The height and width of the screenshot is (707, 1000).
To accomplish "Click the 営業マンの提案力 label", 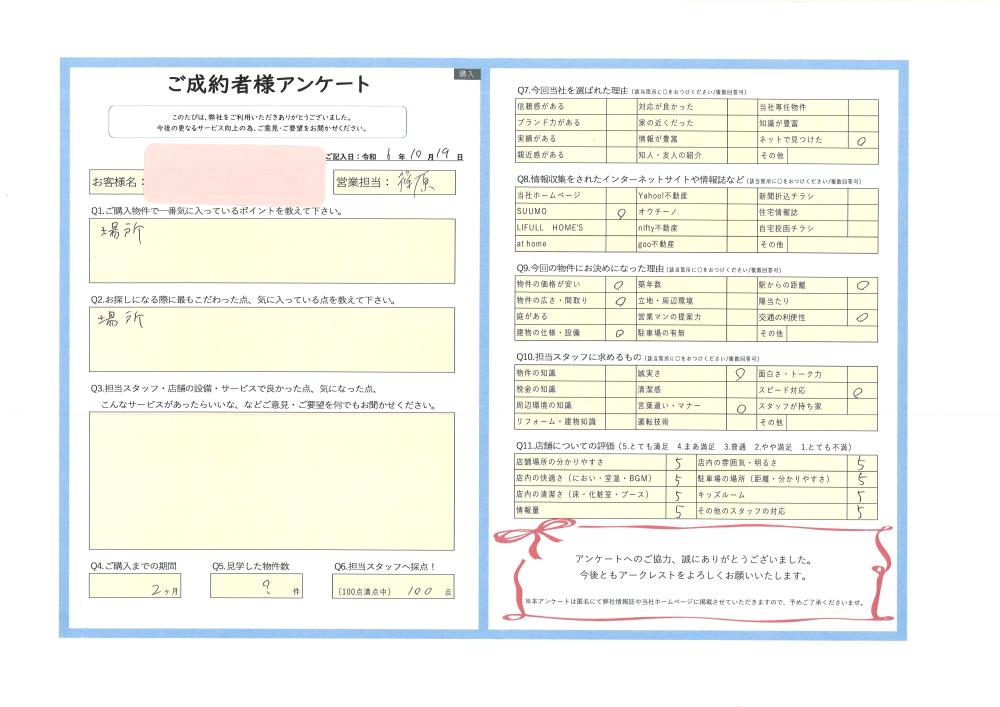I will coord(669,317).
